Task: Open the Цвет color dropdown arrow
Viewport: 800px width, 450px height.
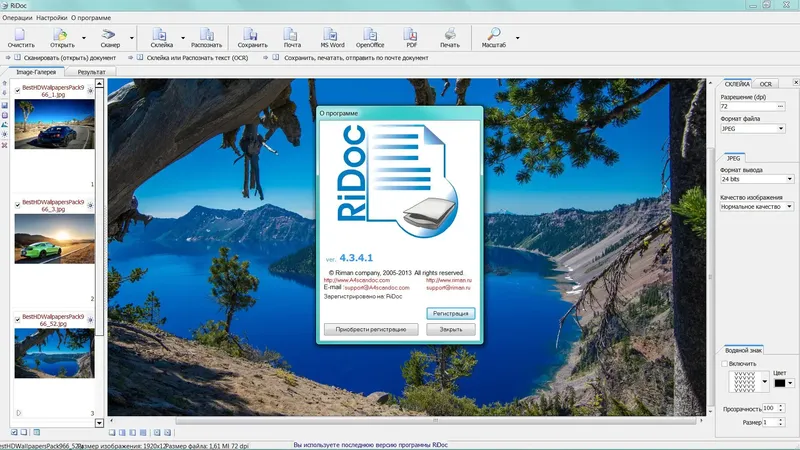Action: (790, 383)
